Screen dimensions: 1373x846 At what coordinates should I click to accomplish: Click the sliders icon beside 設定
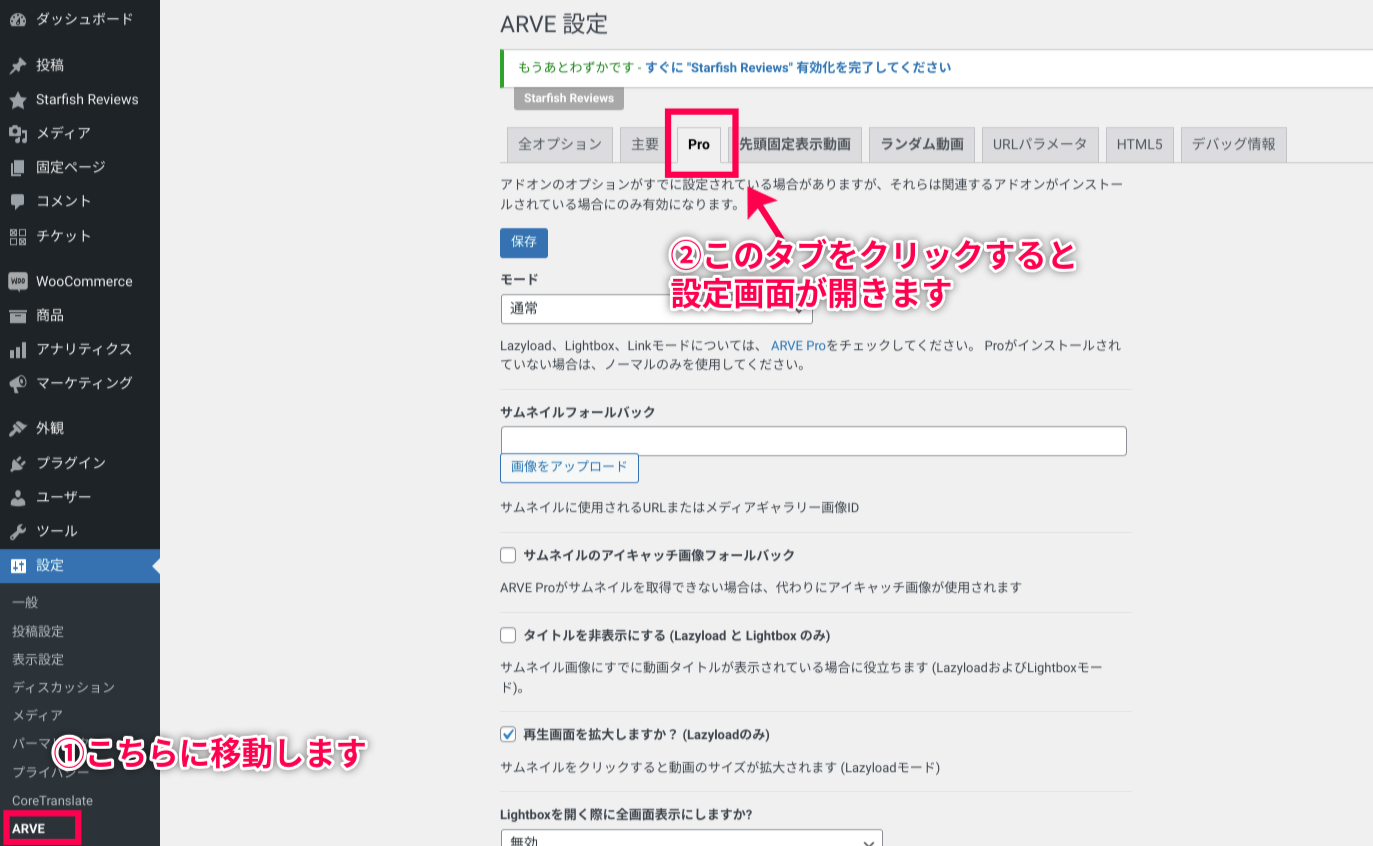coord(17,566)
